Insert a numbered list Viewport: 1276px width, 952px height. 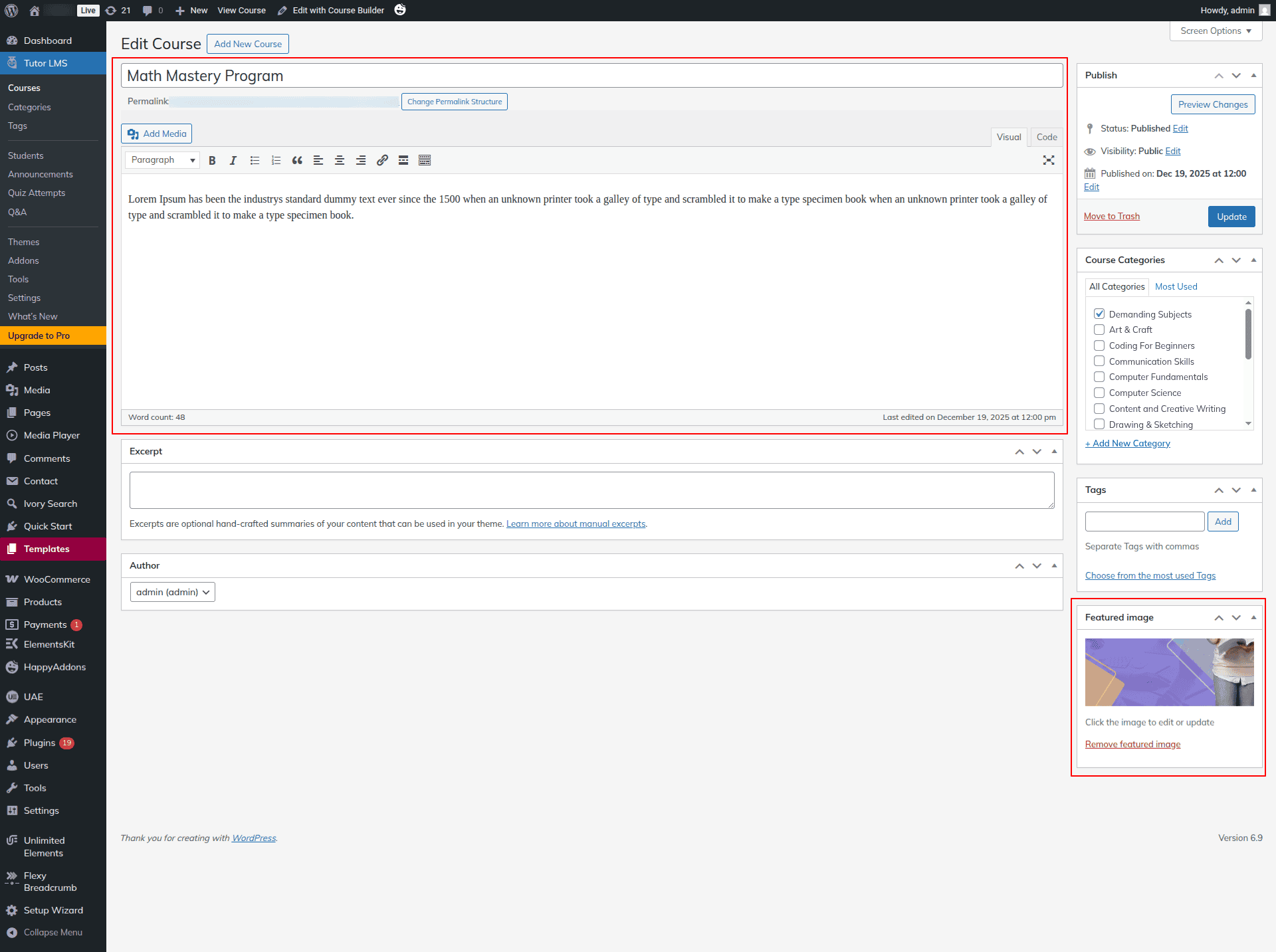coord(276,160)
